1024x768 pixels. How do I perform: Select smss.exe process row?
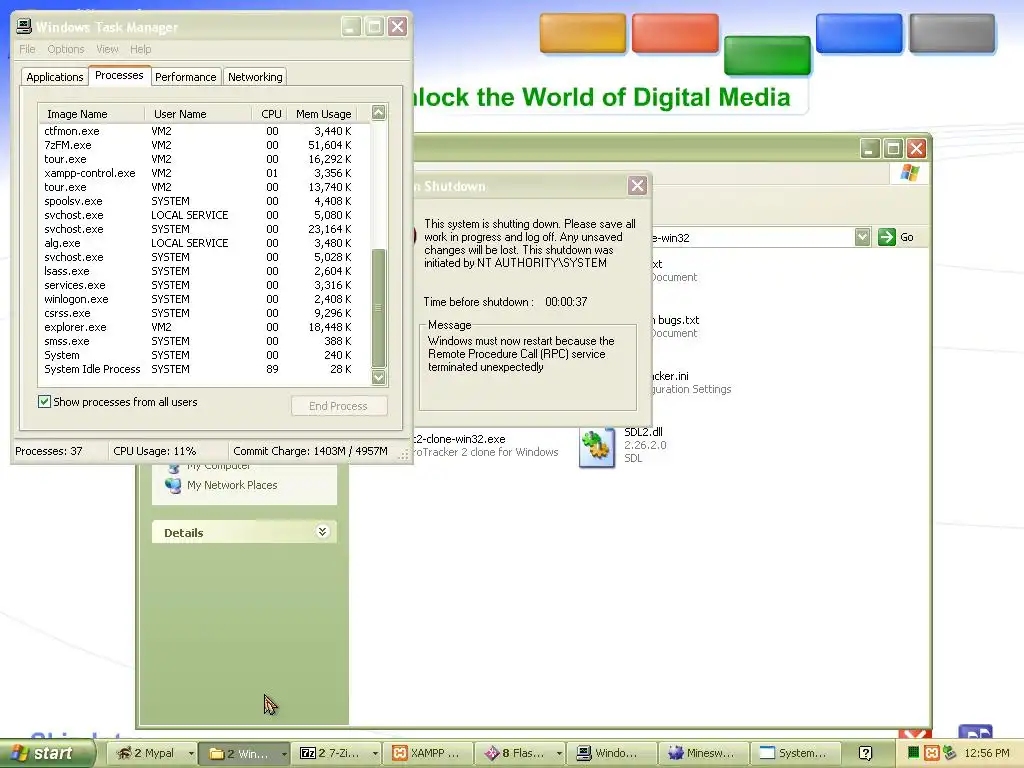[198, 341]
